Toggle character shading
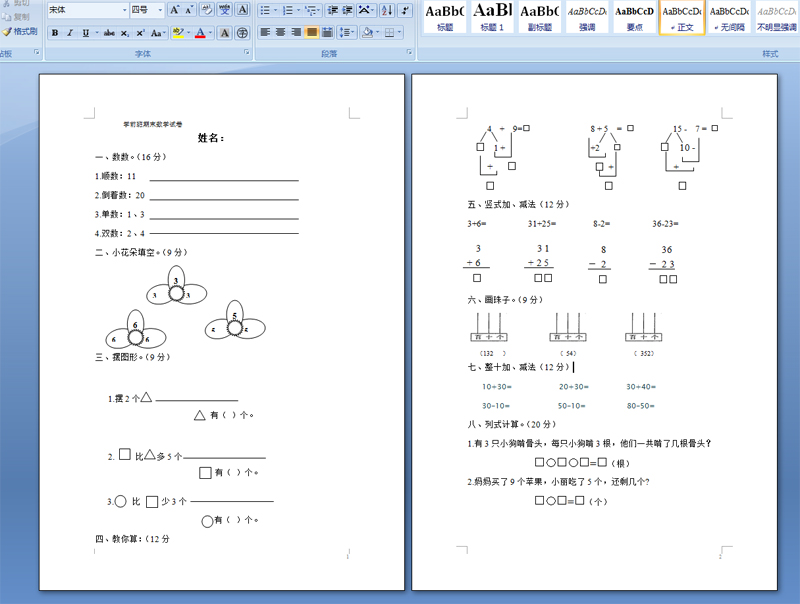Viewport: 800px width, 604px height. tap(224, 33)
